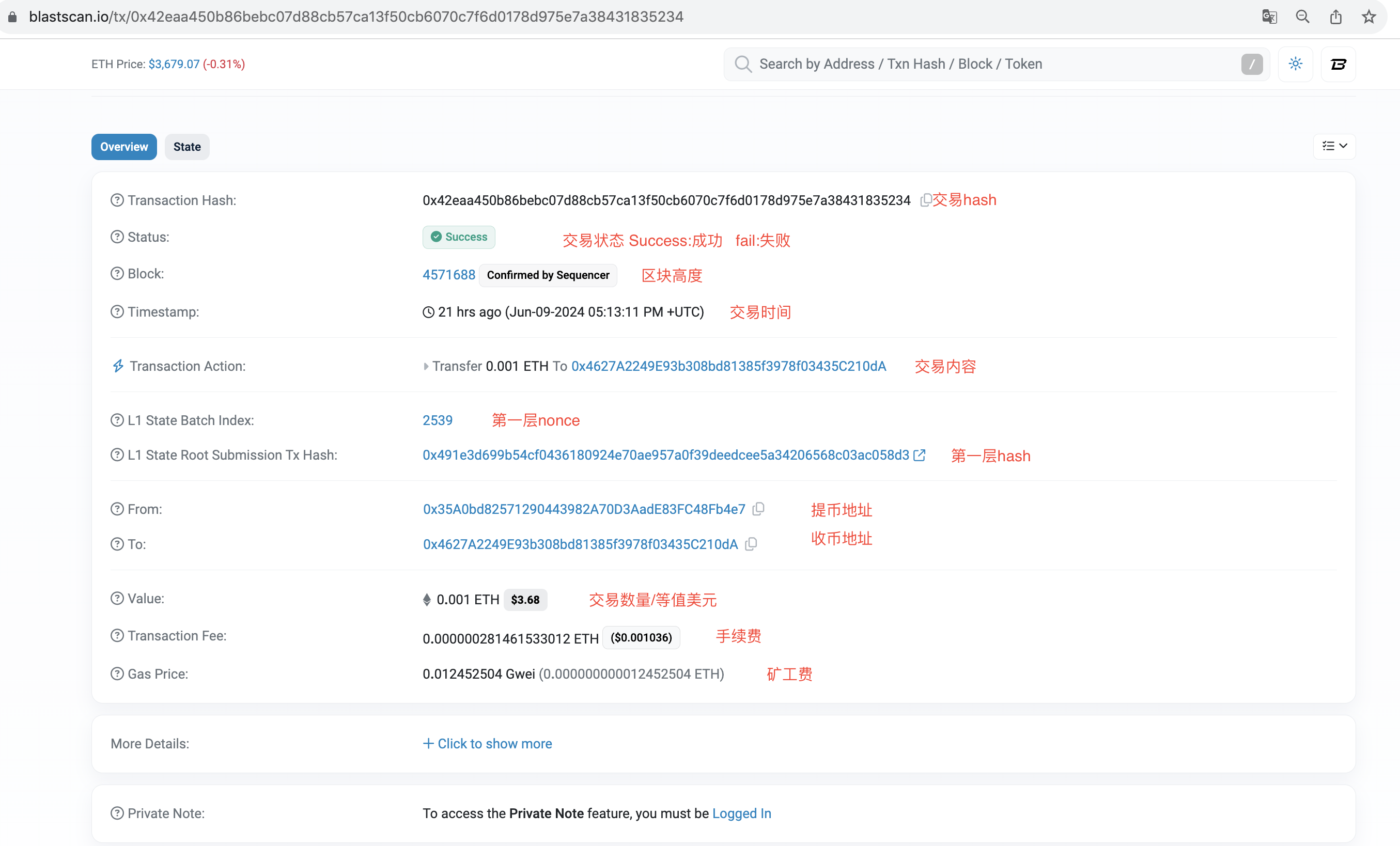This screenshot has height=846, width=1400.
Task: Switch to the State tab
Action: point(187,147)
